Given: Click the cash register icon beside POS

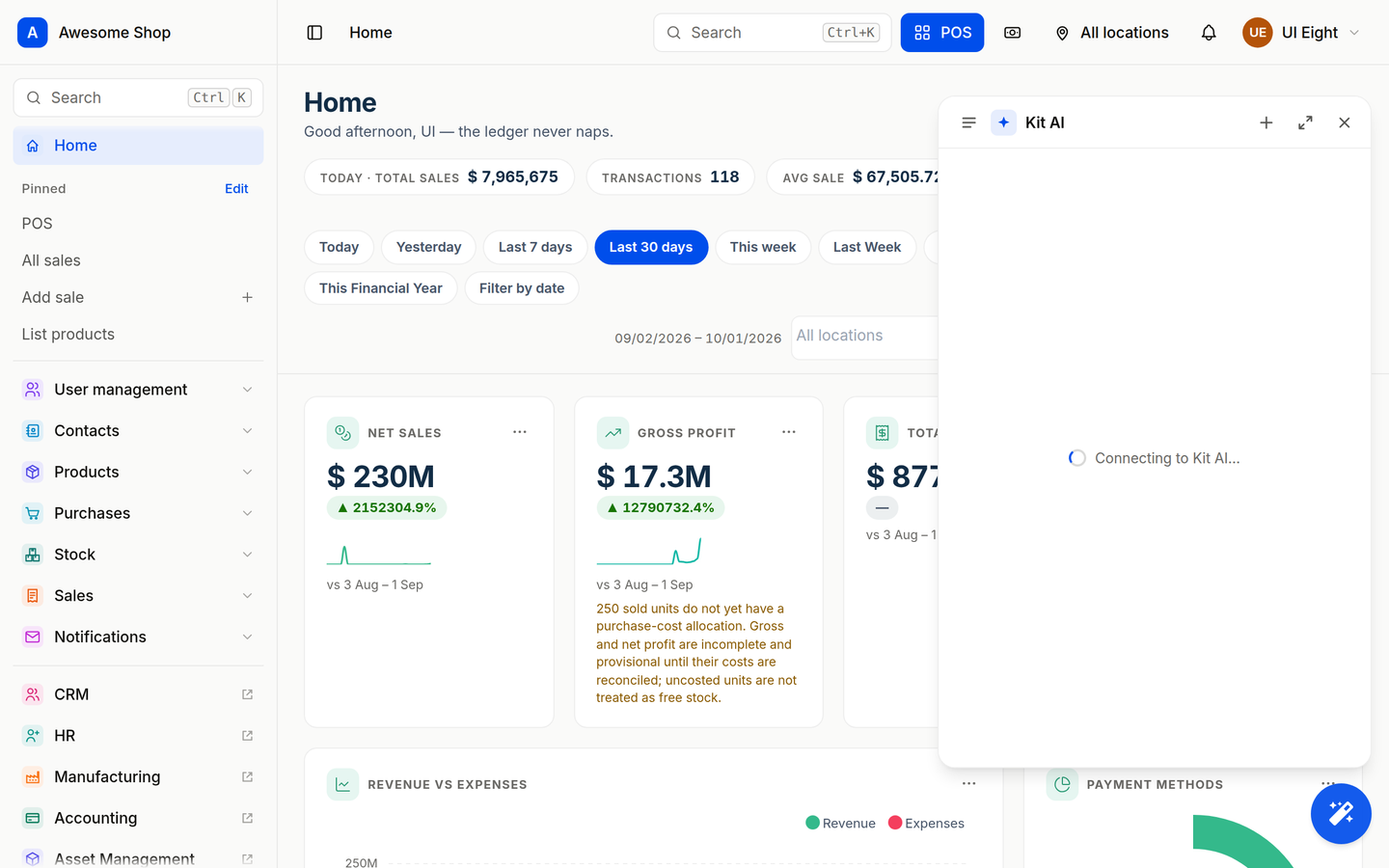Looking at the screenshot, I should point(1012,33).
